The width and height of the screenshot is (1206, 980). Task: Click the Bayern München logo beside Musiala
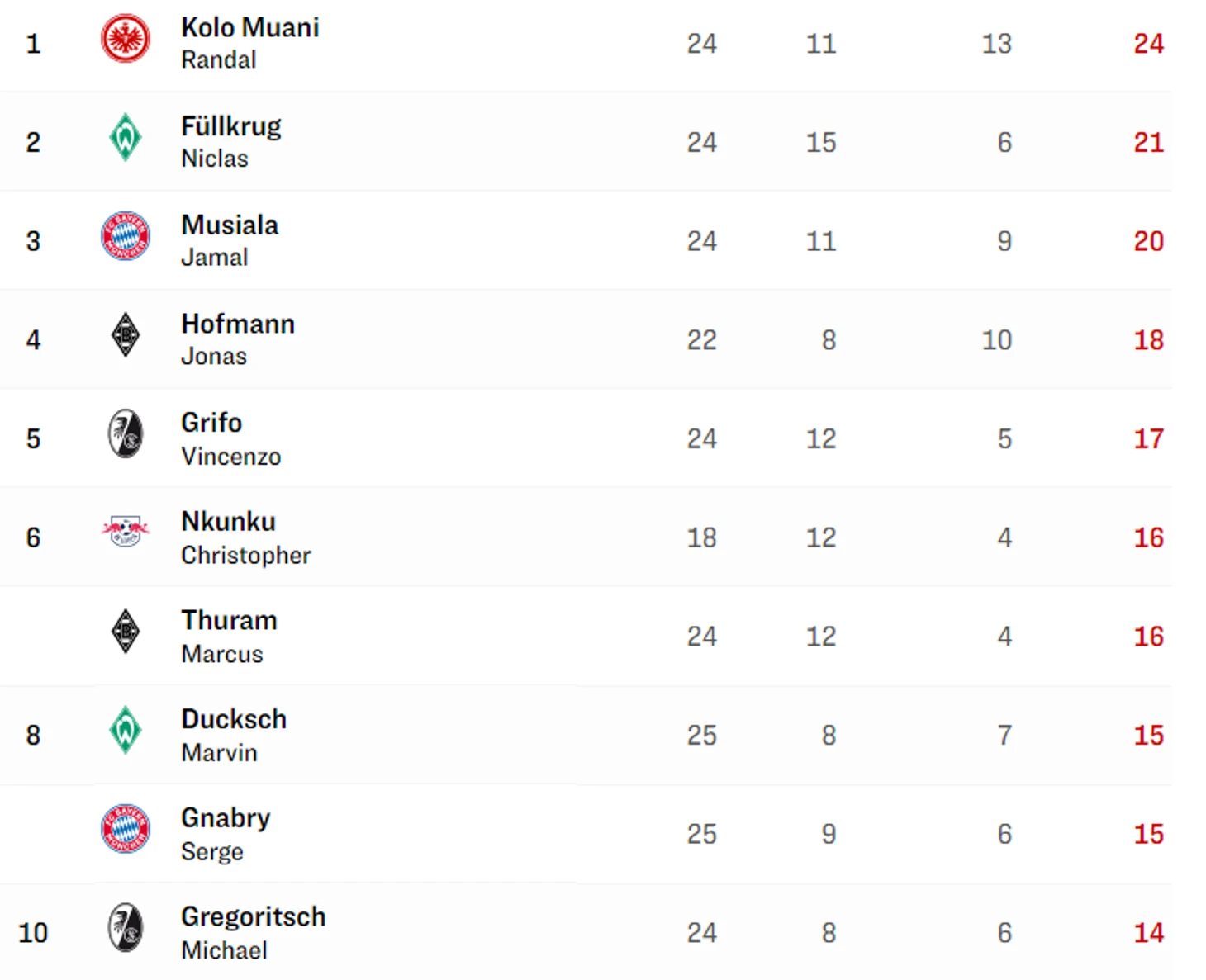[126, 236]
